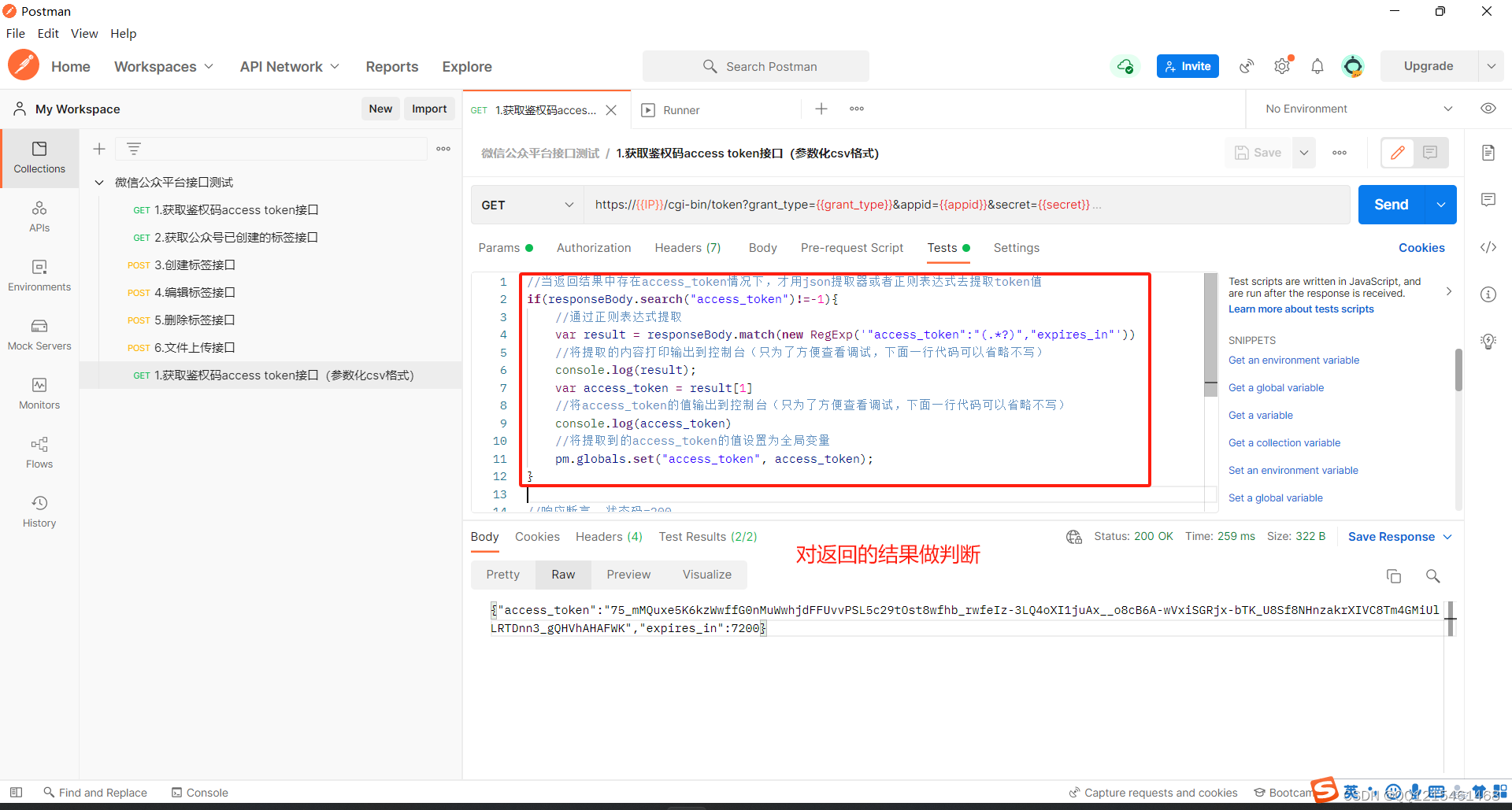Open the Upgrade dropdown arrow
The height and width of the screenshot is (810, 1512).
[x=1491, y=66]
